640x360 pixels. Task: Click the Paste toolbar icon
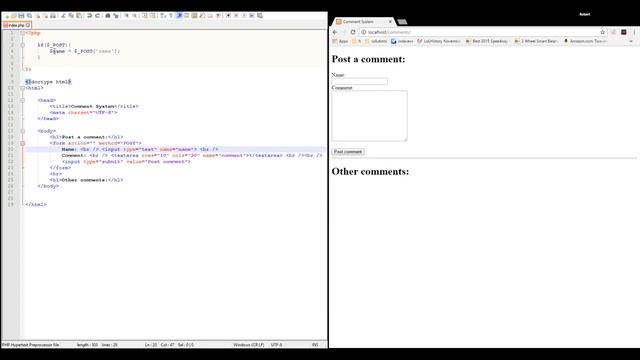point(78,16)
